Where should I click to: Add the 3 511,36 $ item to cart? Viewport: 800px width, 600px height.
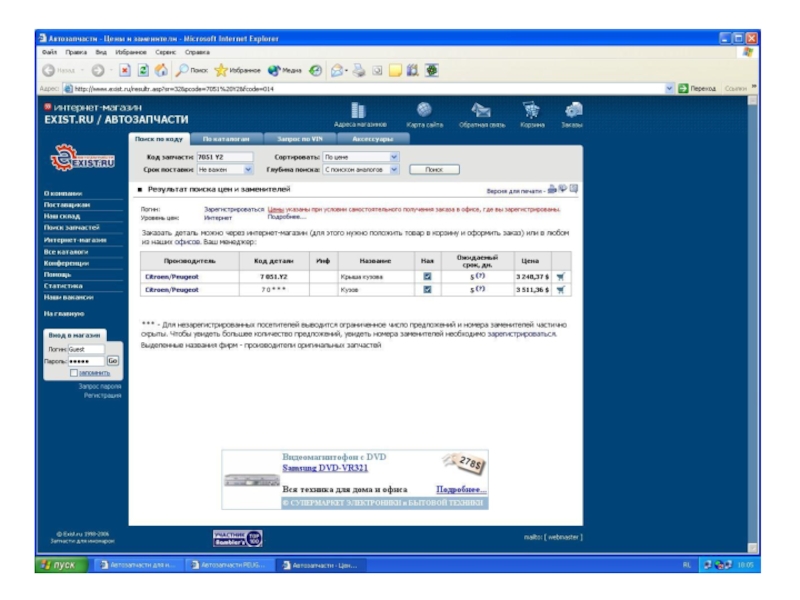point(561,290)
